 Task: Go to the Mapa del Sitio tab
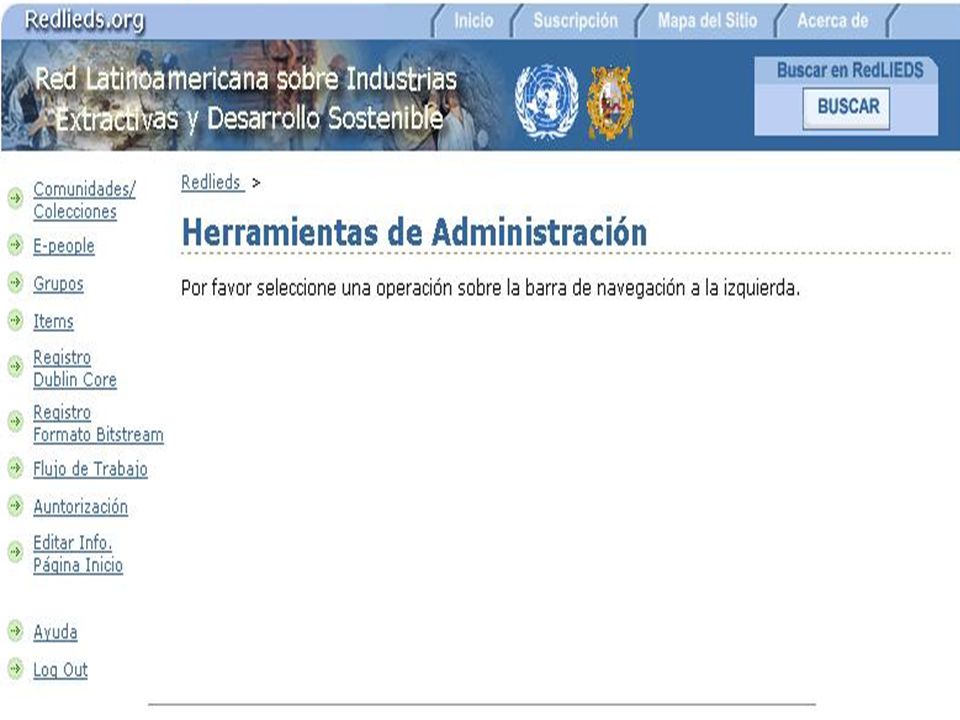[707, 21]
